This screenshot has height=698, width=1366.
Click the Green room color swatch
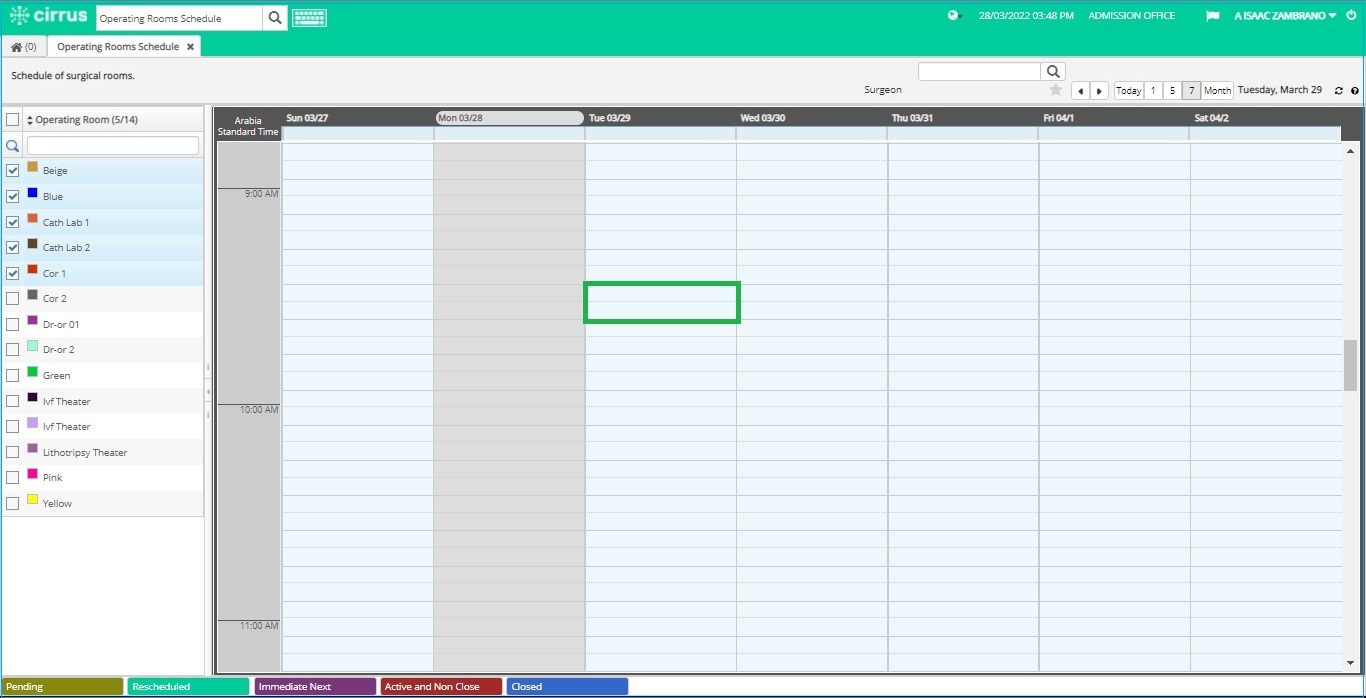32,372
